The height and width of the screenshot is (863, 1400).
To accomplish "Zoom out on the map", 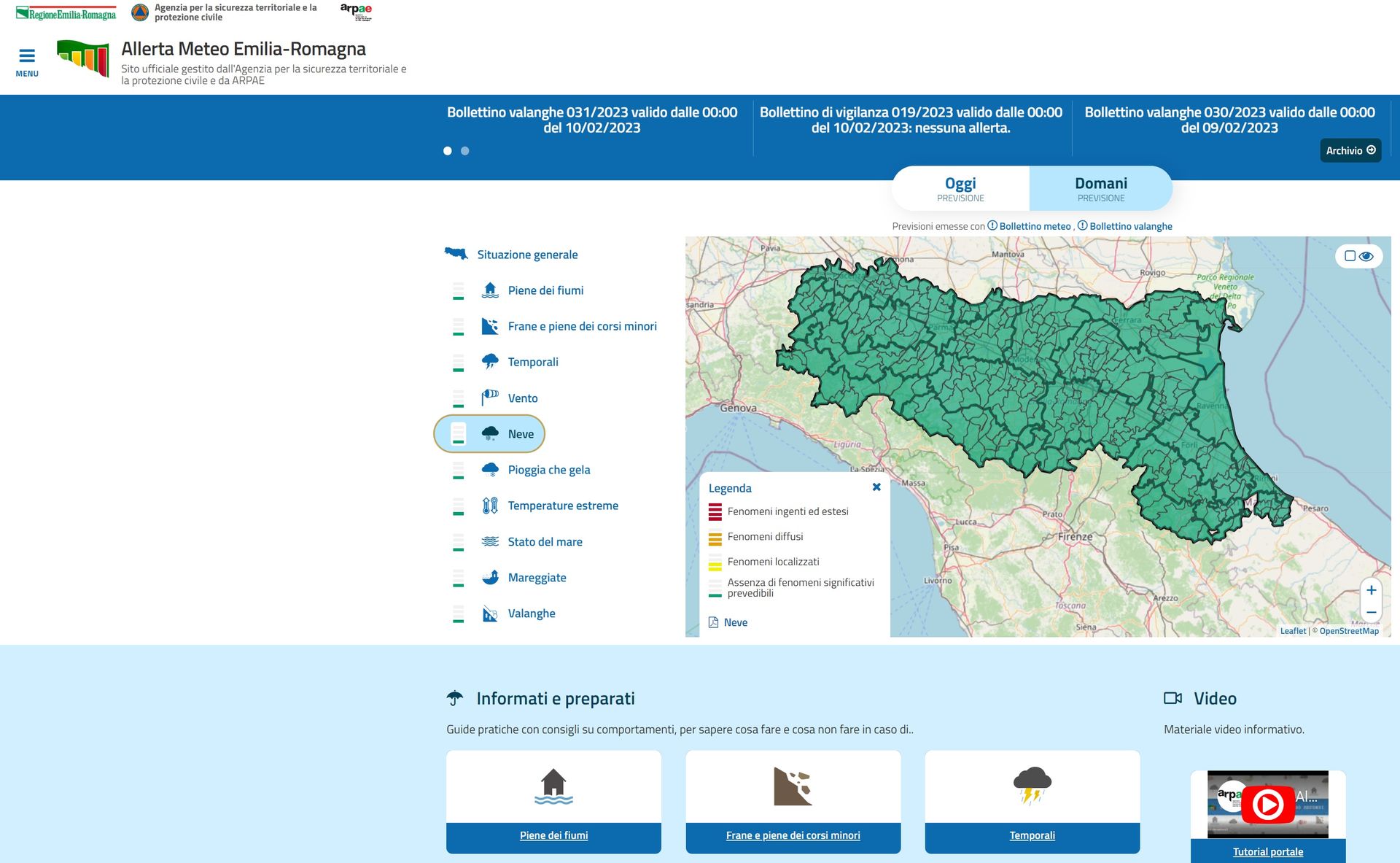I will pos(1371,612).
